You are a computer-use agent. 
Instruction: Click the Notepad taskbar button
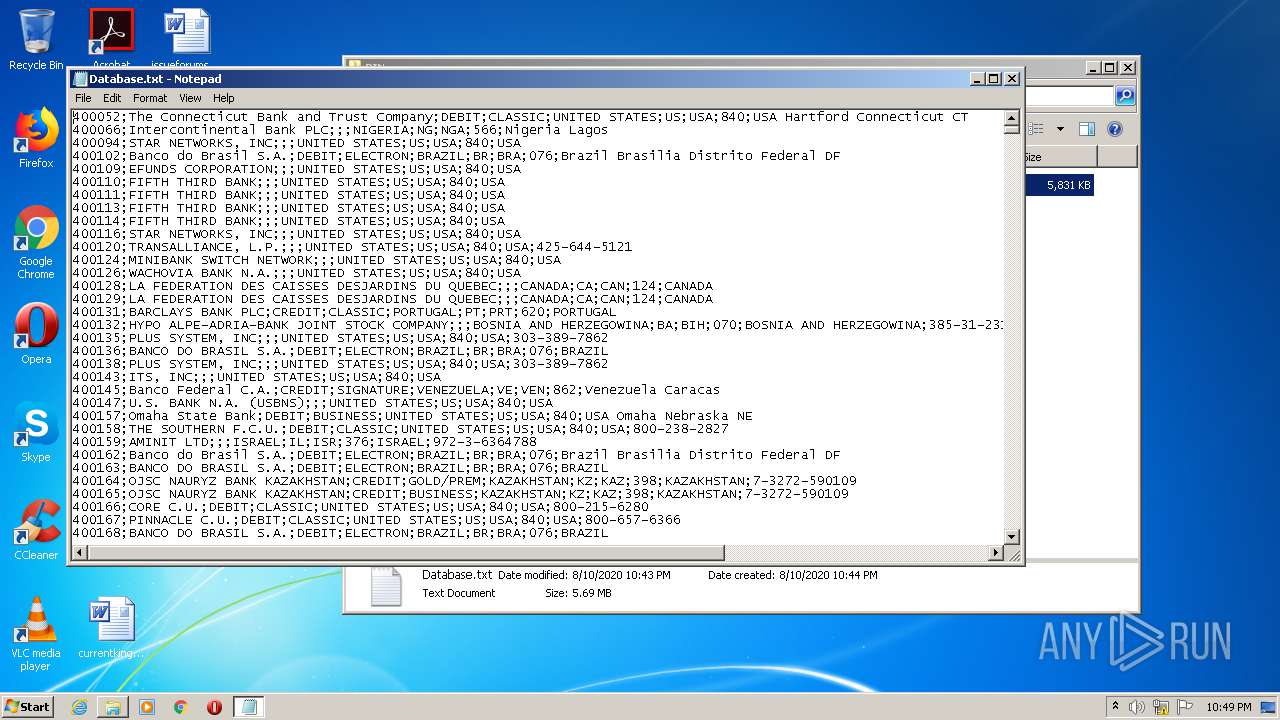click(249, 707)
